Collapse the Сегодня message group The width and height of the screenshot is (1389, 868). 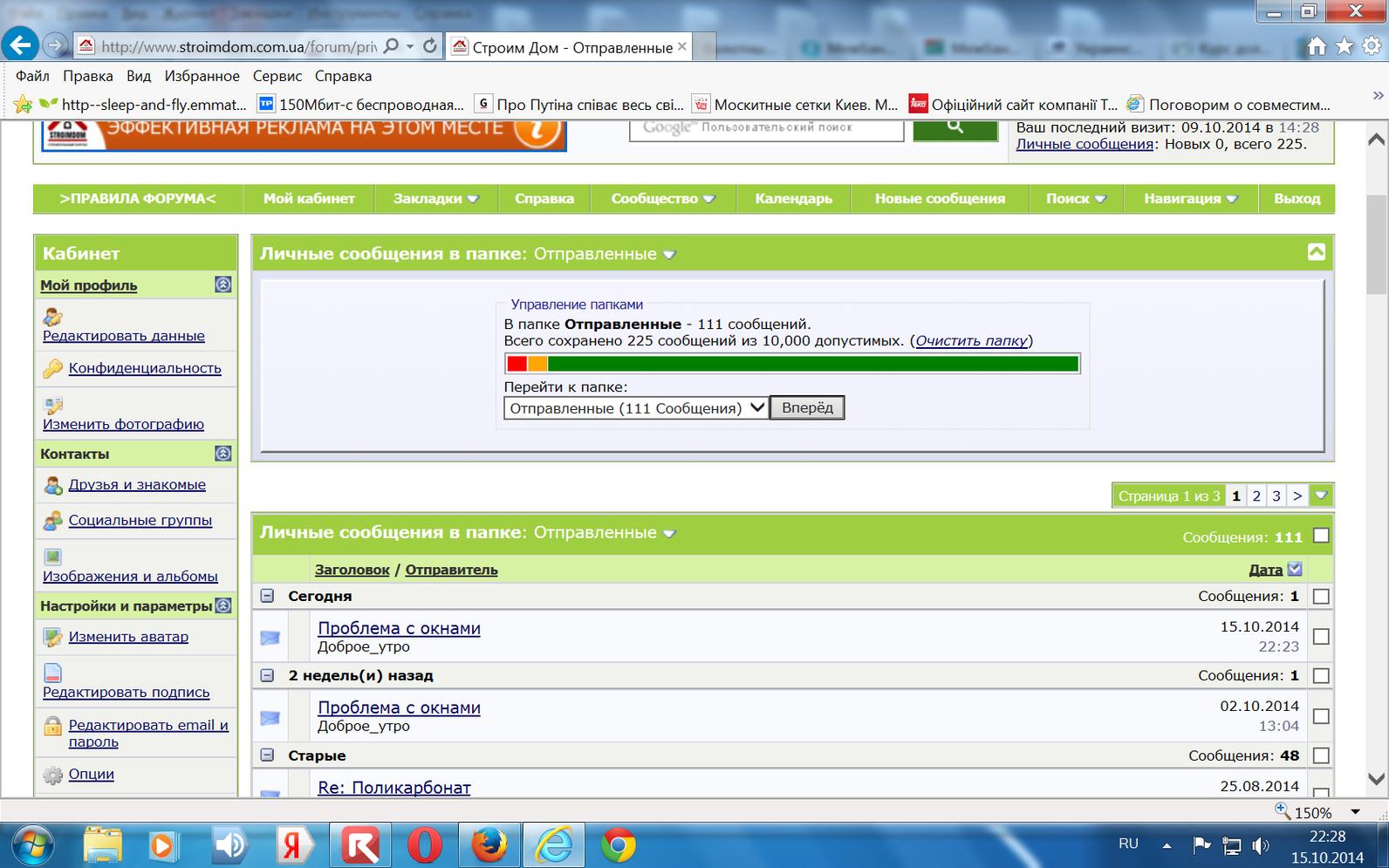(x=267, y=596)
